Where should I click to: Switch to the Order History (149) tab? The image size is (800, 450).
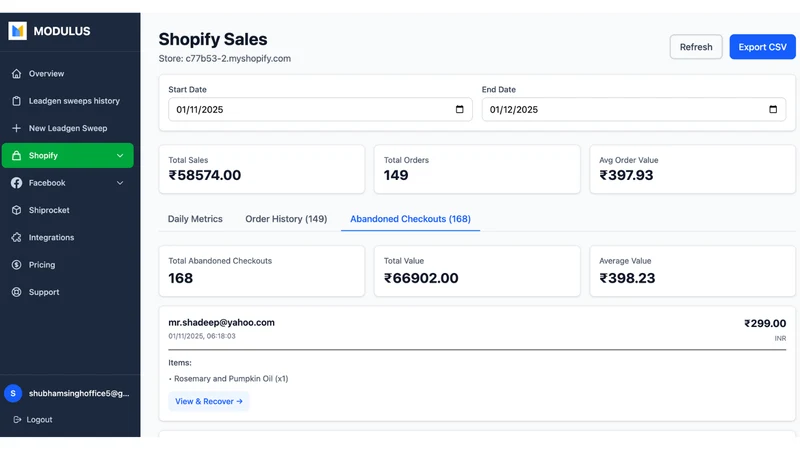point(286,219)
